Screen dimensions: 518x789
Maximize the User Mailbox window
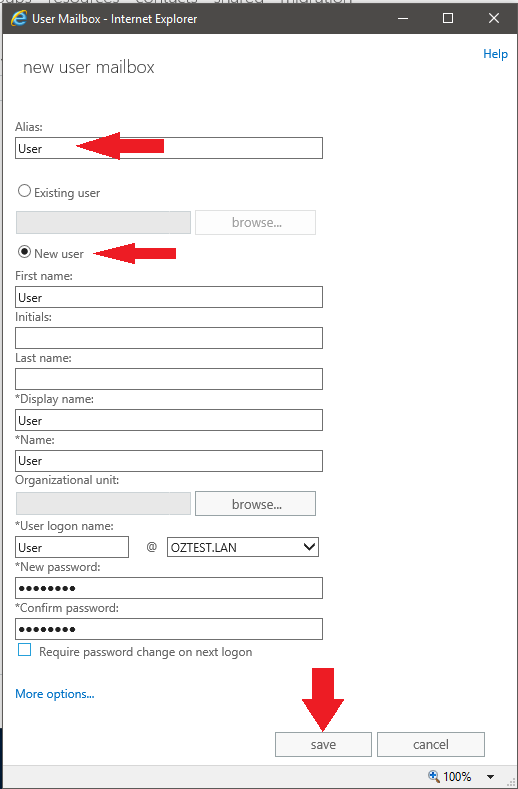(x=448, y=19)
